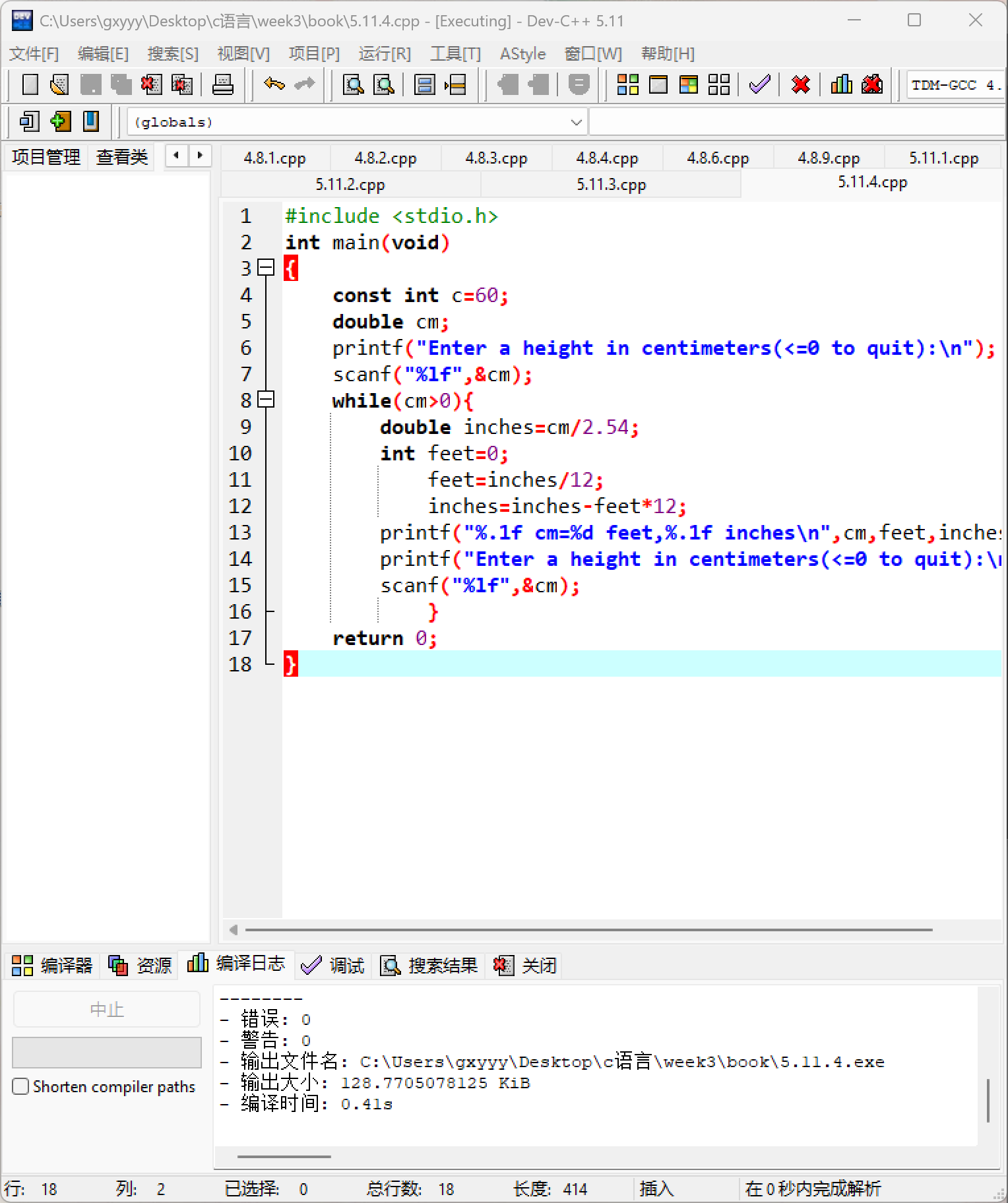Open the 文件[F] menu
This screenshot has width=1008, height=1203.
point(34,53)
